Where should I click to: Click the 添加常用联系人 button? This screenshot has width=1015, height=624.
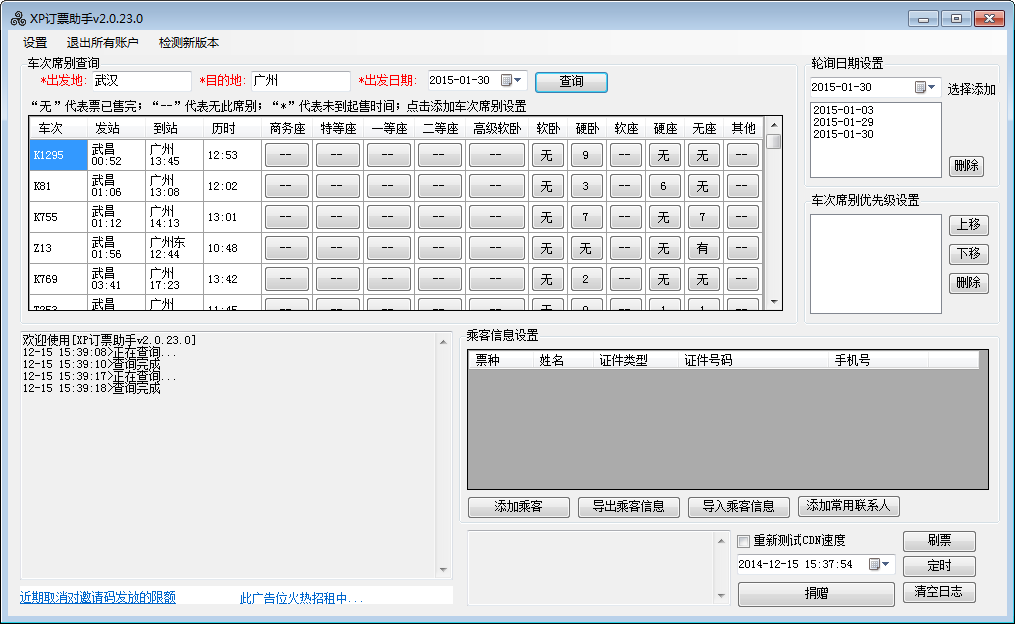pos(849,507)
